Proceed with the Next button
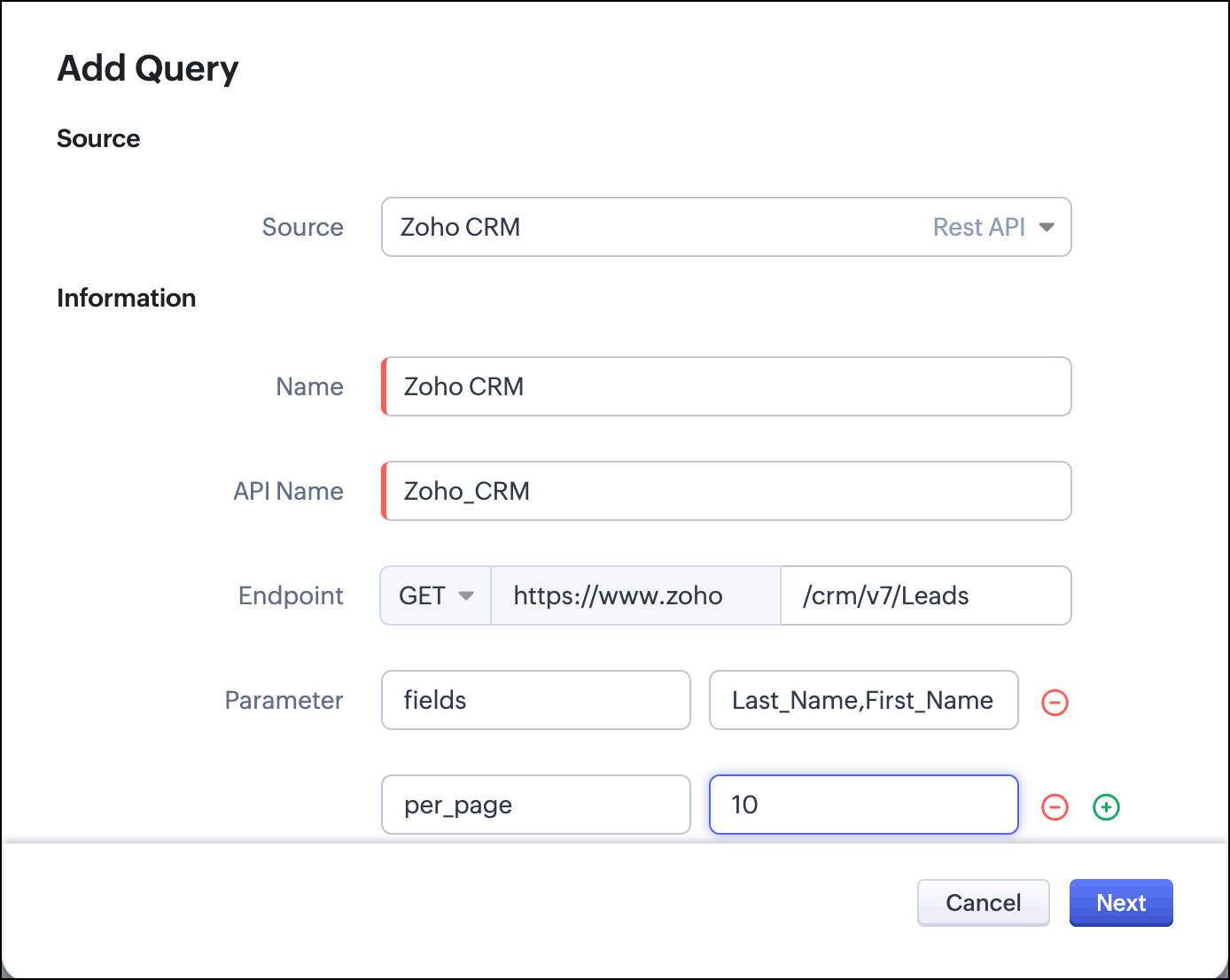The height and width of the screenshot is (980, 1230). (1121, 903)
